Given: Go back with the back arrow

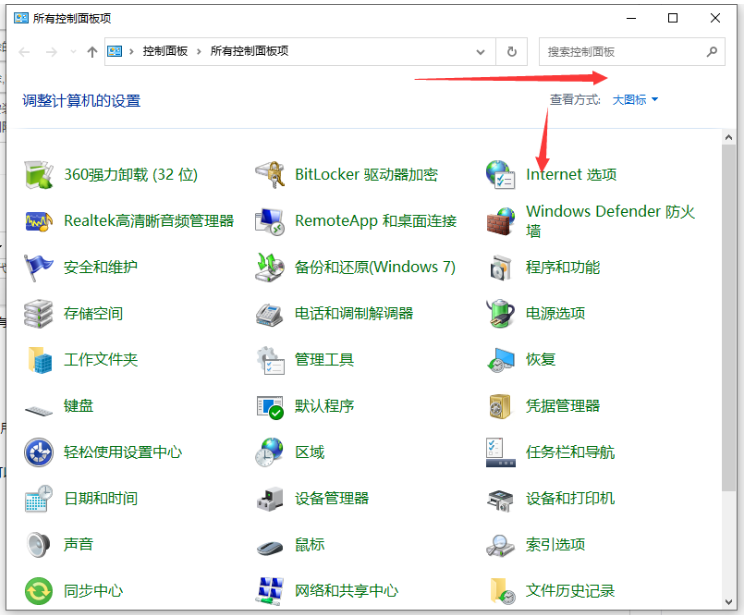Looking at the screenshot, I should pyautogui.click(x=24, y=52).
